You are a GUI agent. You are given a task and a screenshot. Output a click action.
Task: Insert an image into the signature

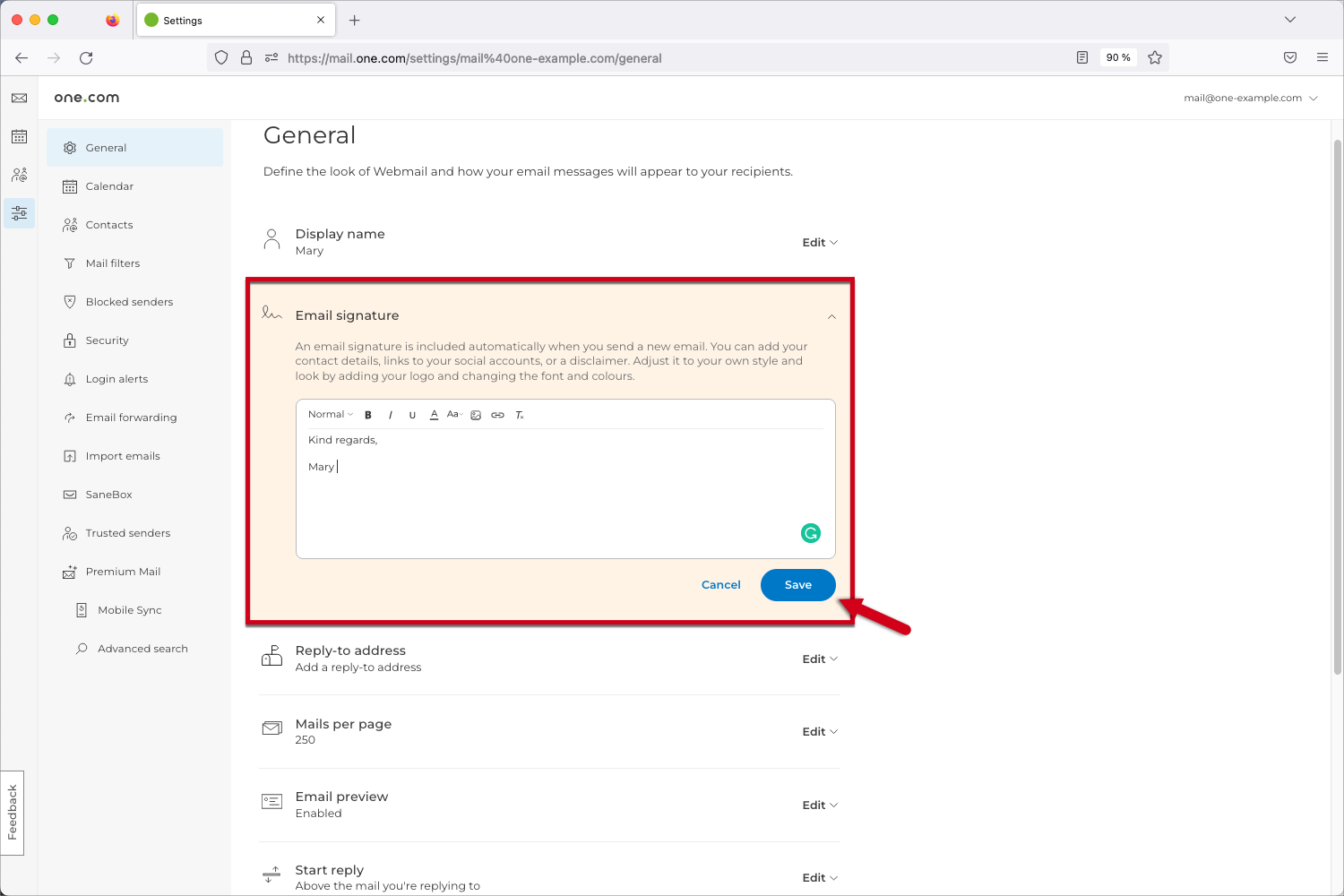coord(476,415)
